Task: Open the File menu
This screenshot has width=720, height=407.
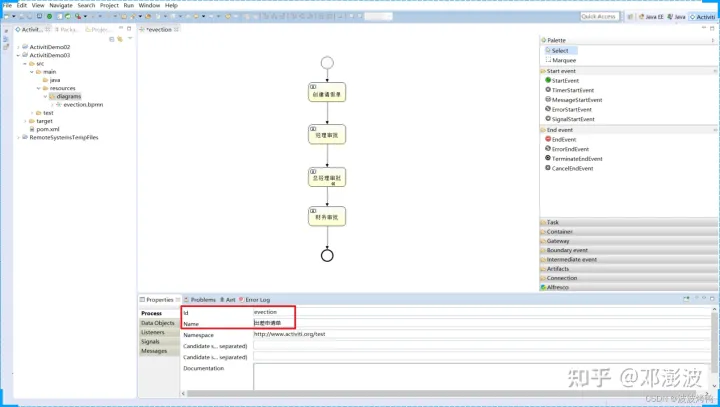Action: coord(7,6)
